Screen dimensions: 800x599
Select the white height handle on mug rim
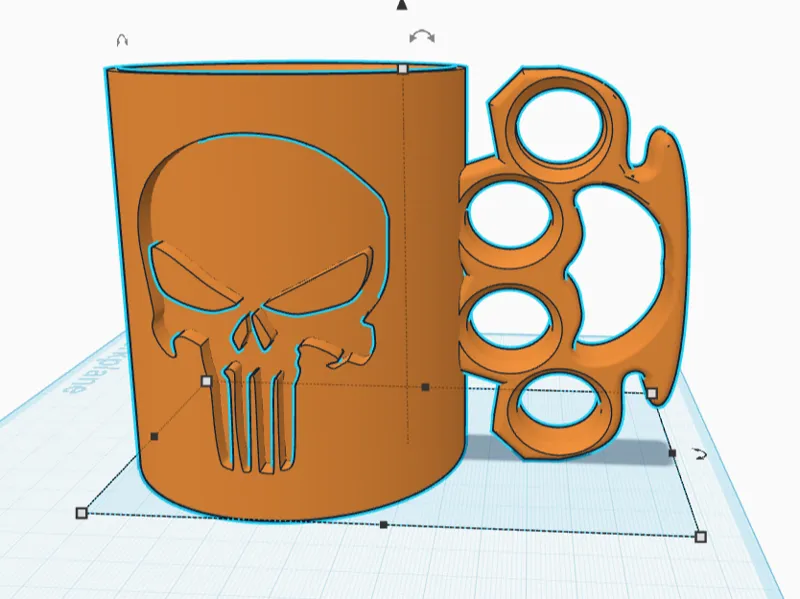click(403, 68)
